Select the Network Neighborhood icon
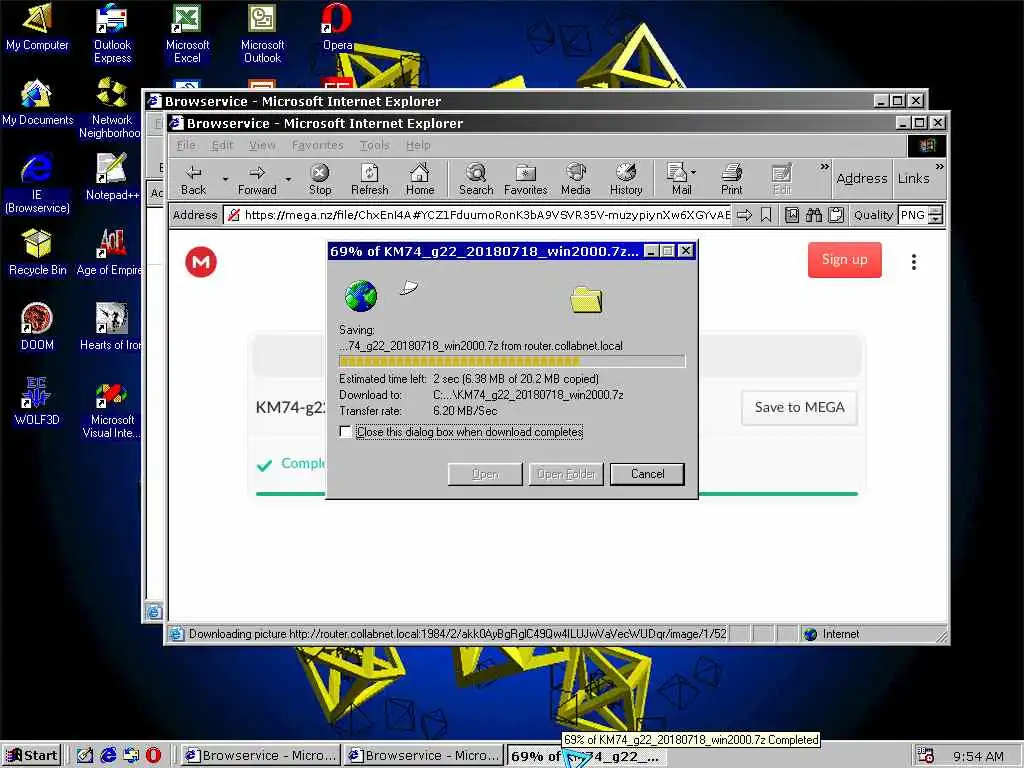The height and width of the screenshot is (768, 1024). [110, 108]
